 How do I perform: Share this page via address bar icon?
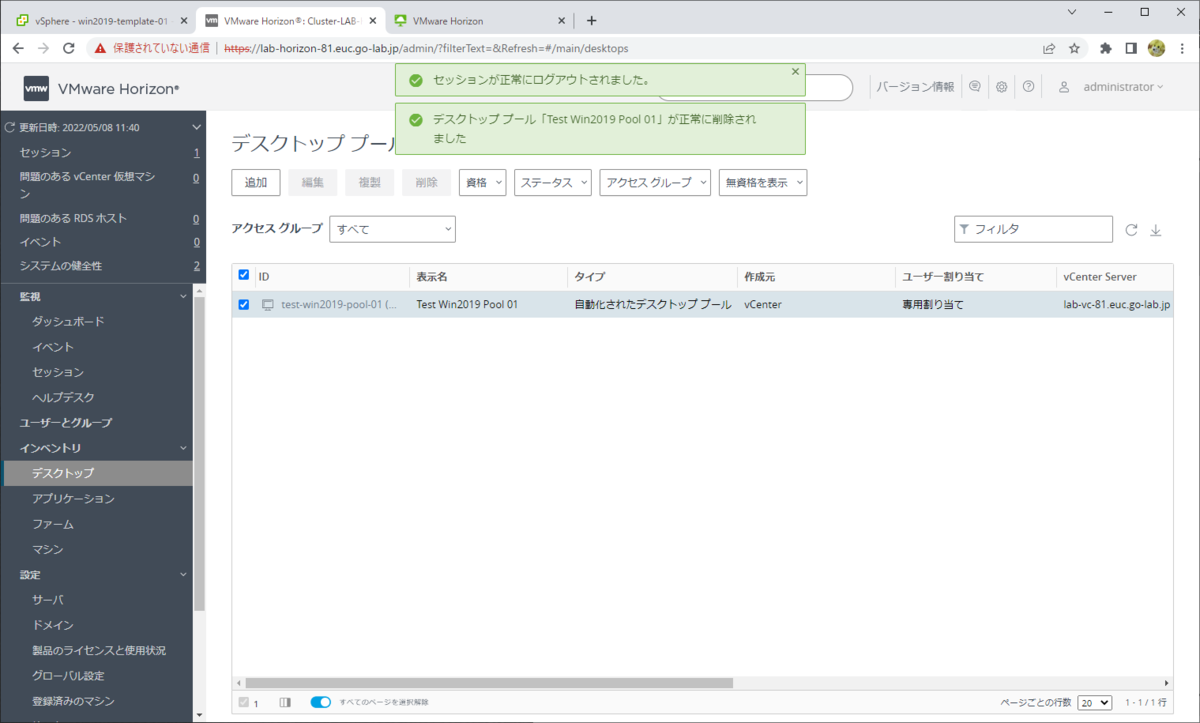coord(1049,48)
